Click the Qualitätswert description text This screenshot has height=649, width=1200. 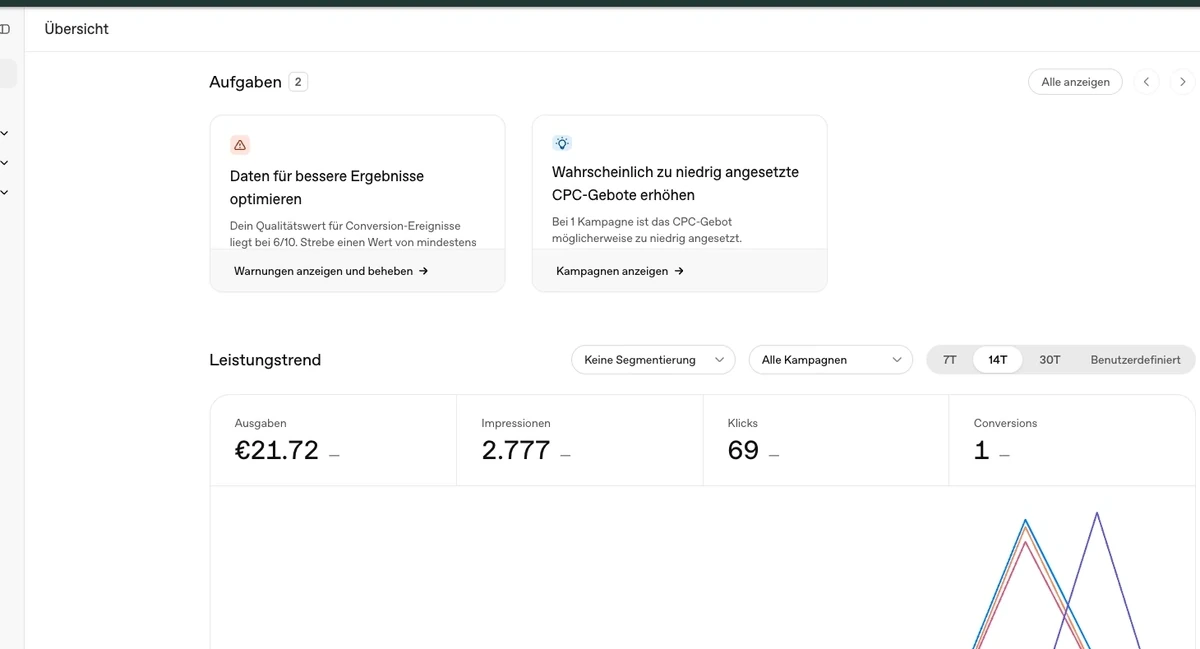[353, 234]
